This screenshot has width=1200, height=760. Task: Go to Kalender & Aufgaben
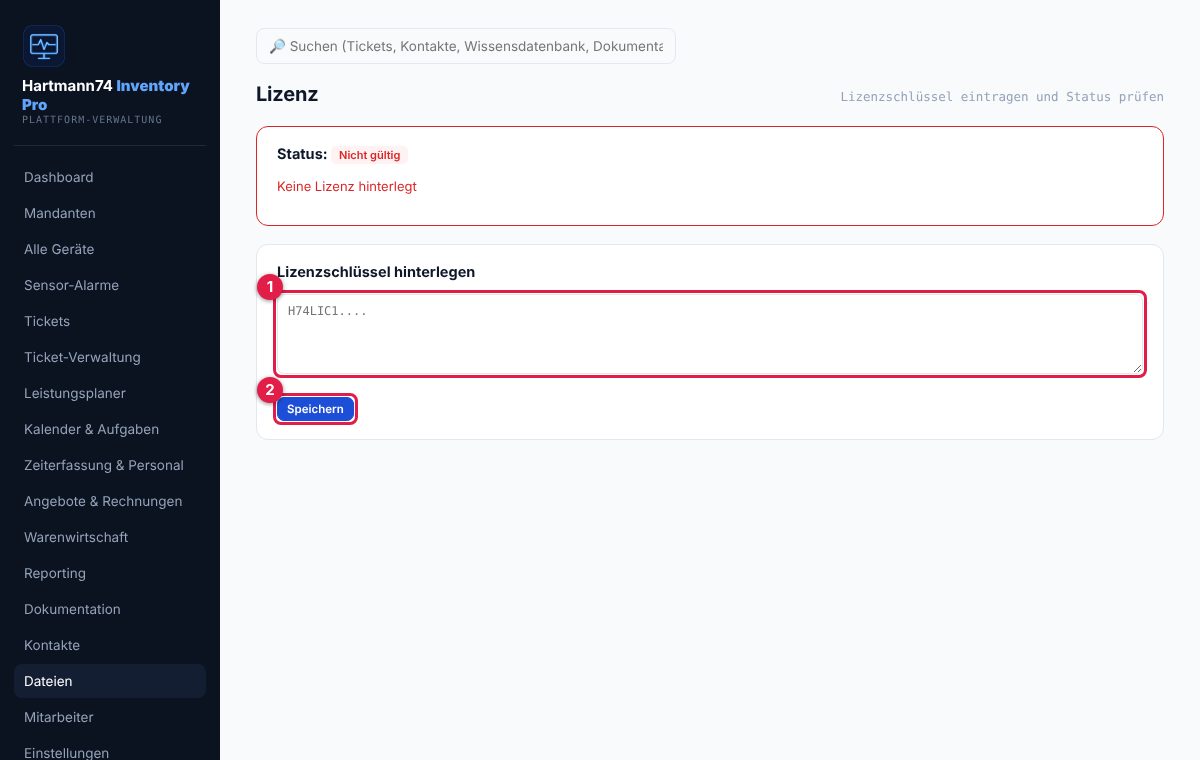click(x=110, y=429)
